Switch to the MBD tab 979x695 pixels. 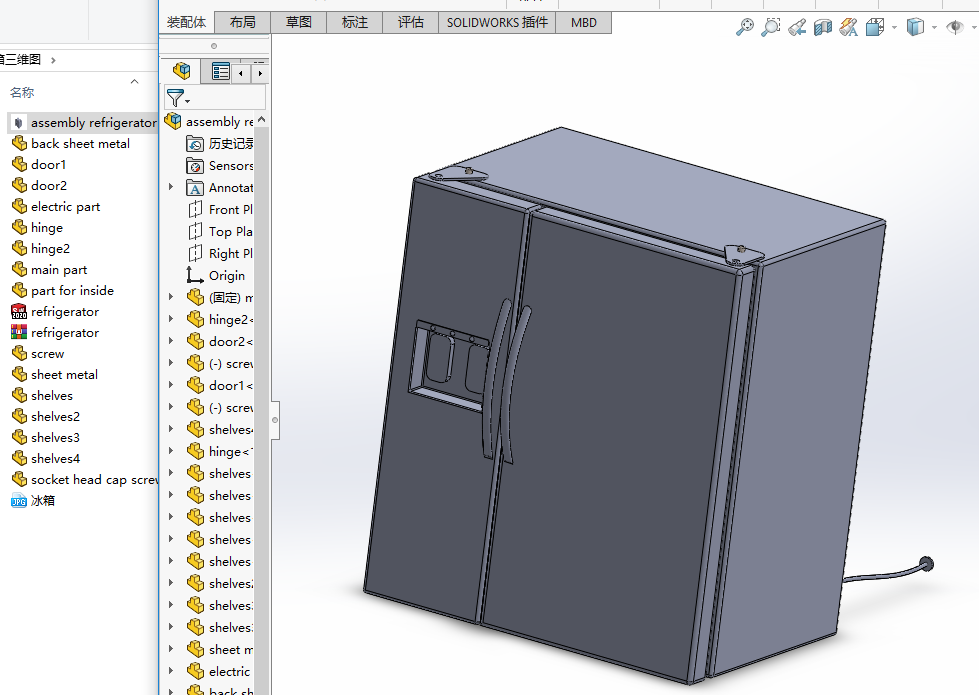[583, 22]
